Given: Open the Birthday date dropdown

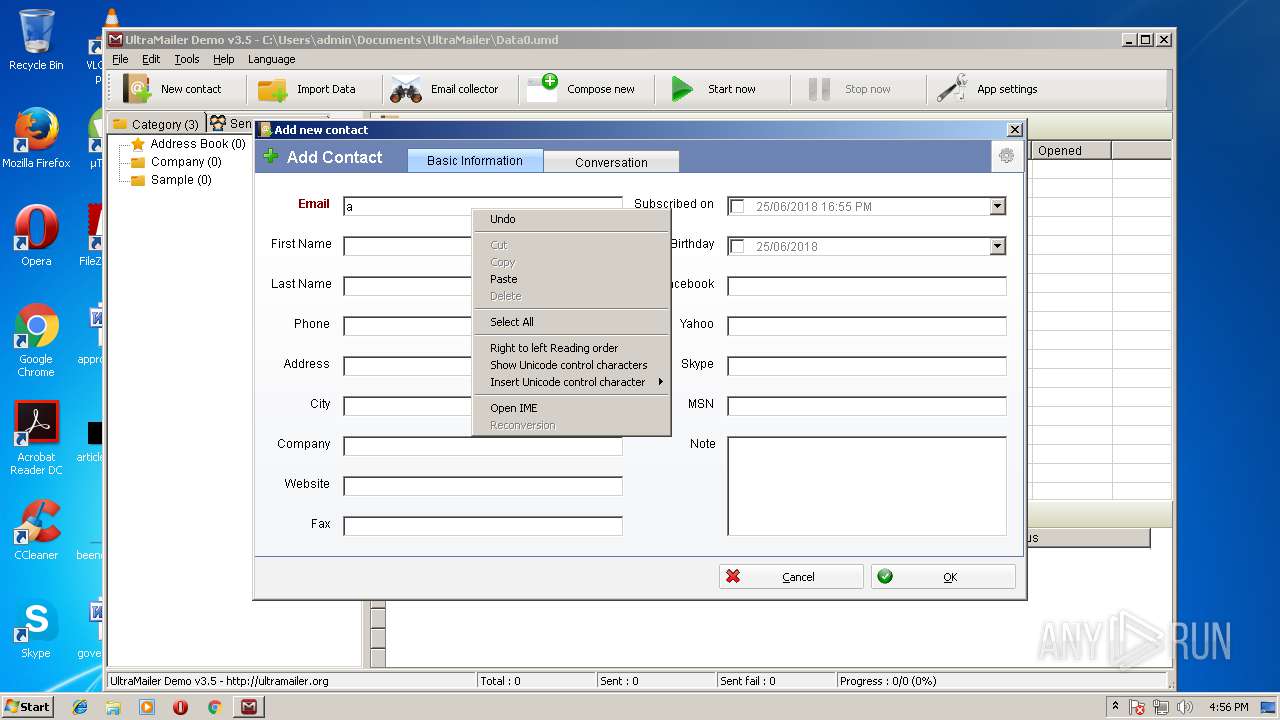Looking at the screenshot, I should pos(997,246).
